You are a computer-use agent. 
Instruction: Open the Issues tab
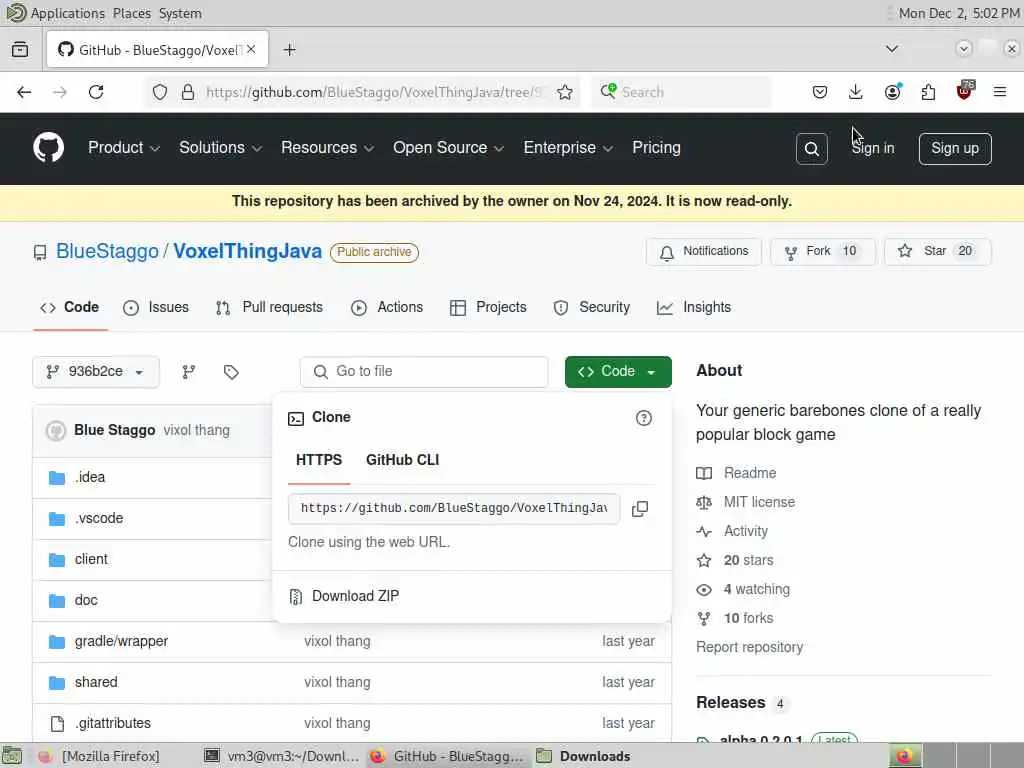pos(156,307)
